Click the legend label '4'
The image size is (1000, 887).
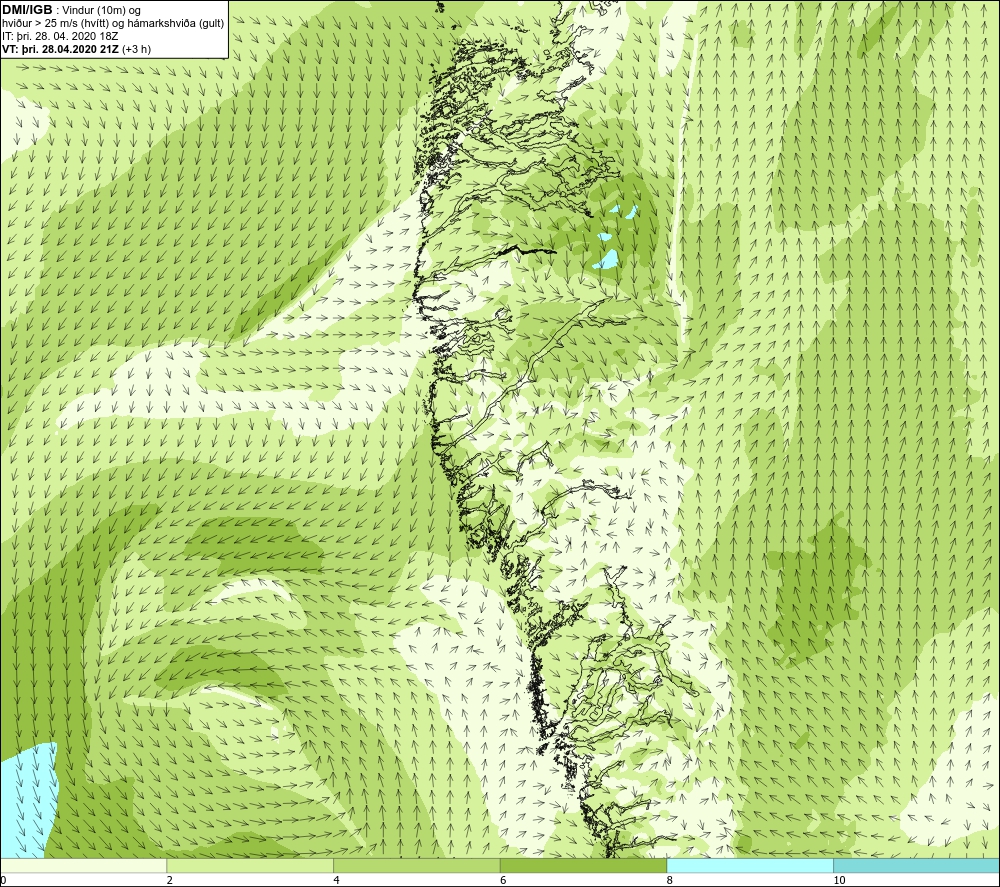pos(336,880)
